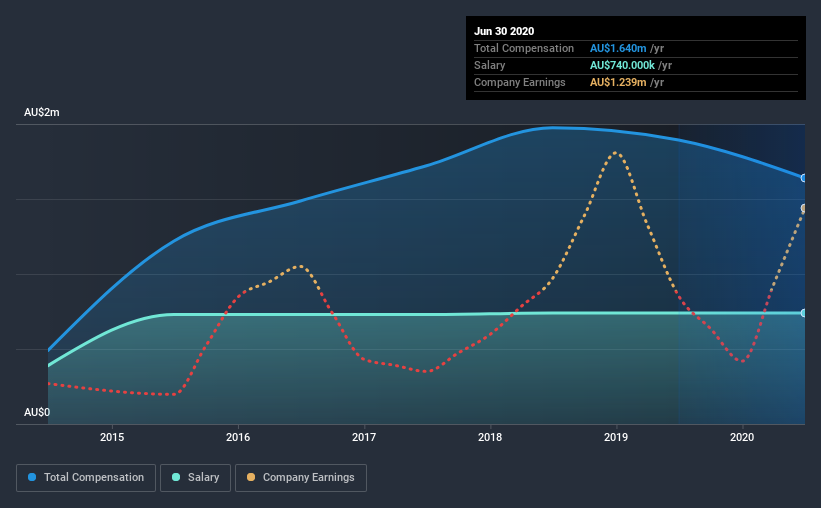Click the Company Earnings endpoint marker on chart

[804, 208]
